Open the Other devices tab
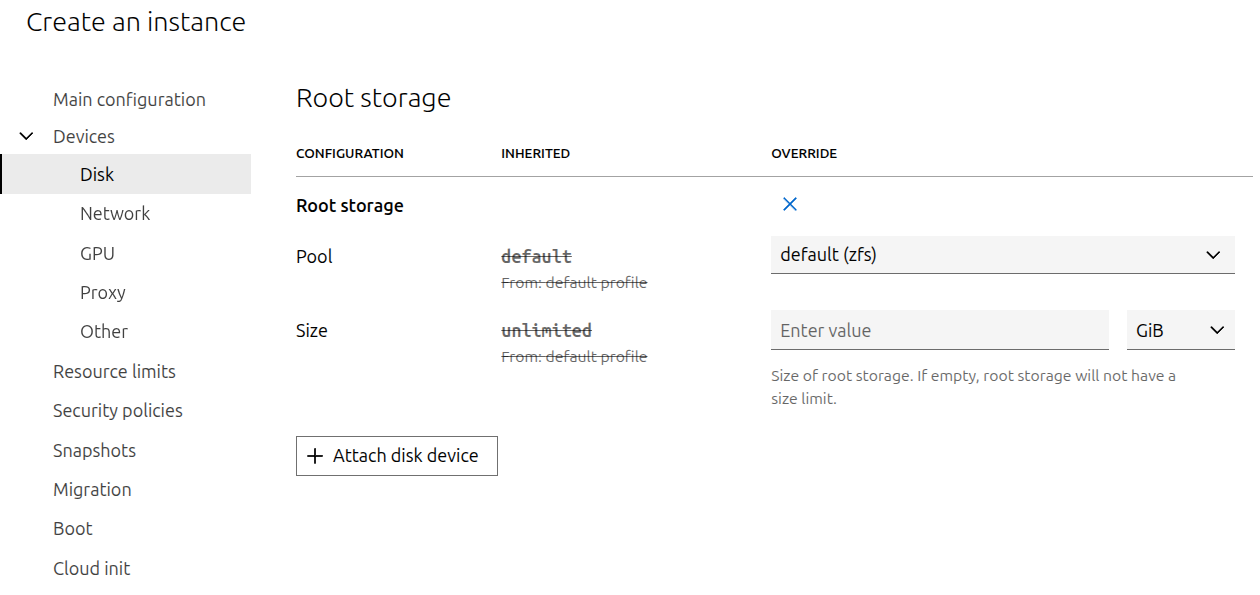 tap(104, 332)
